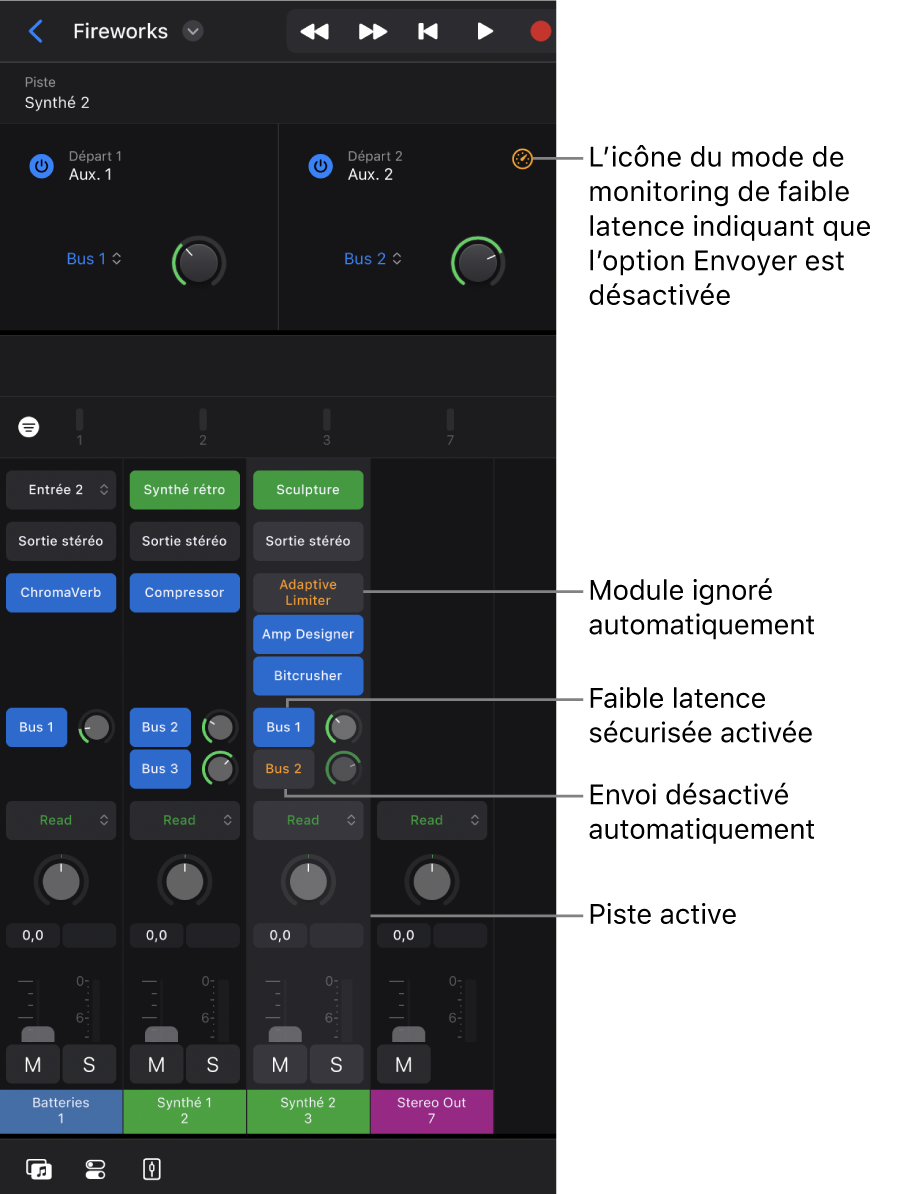Open the Fireworks project menu chevron

pos(192,31)
